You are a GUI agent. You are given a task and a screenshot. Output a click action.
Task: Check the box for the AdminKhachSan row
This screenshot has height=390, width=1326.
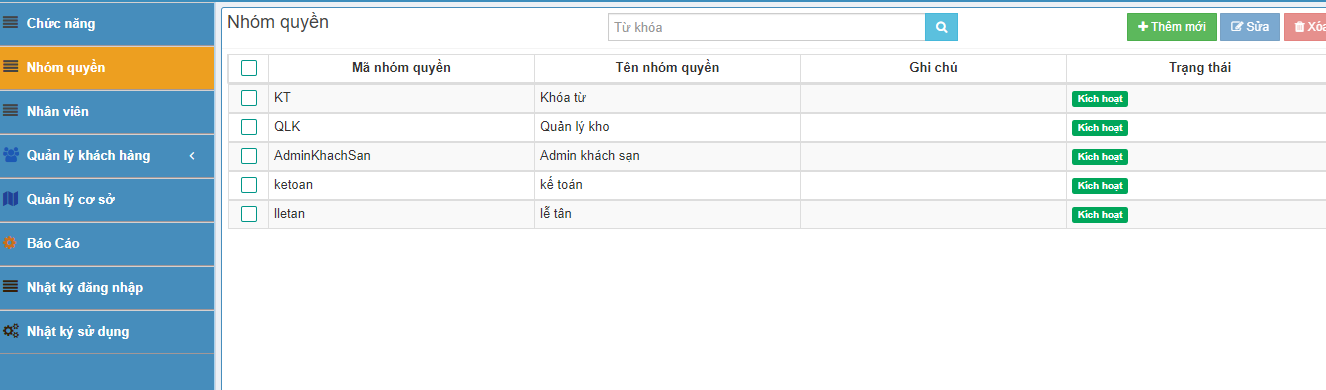pyautogui.click(x=249, y=156)
